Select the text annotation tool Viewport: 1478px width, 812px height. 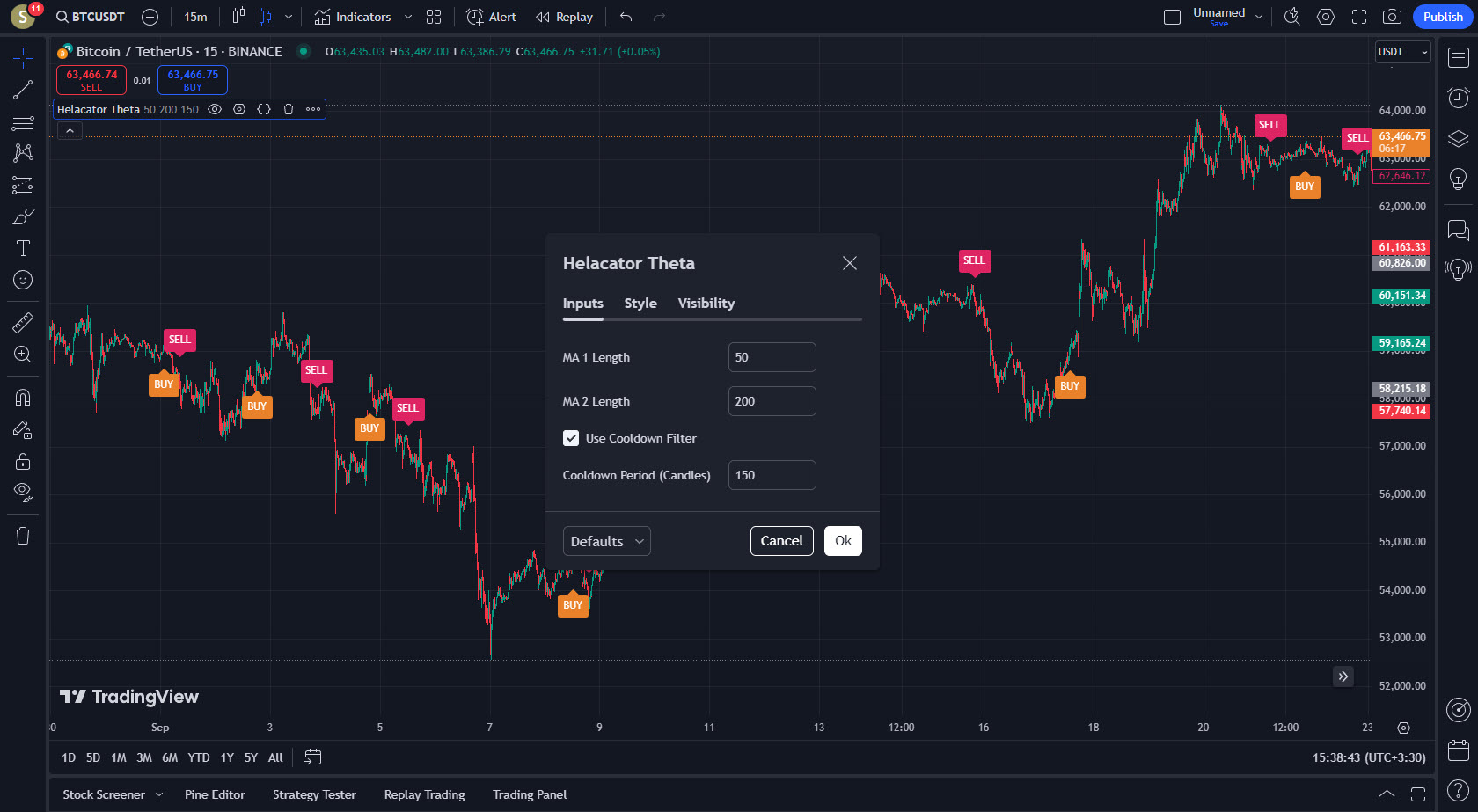23,248
